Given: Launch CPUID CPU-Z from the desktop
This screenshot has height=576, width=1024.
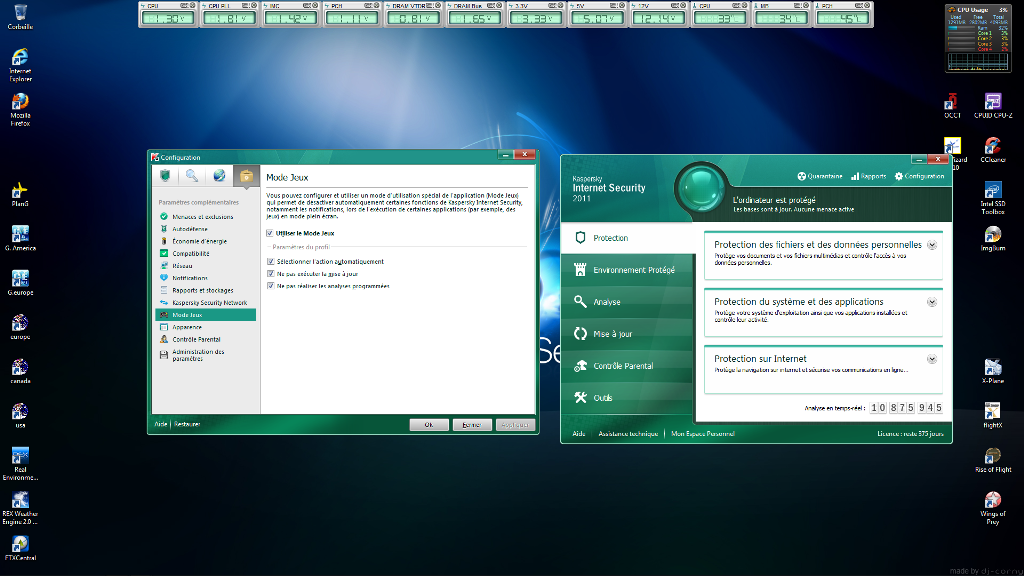Looking at the screenshot, I should click(993, 106).
